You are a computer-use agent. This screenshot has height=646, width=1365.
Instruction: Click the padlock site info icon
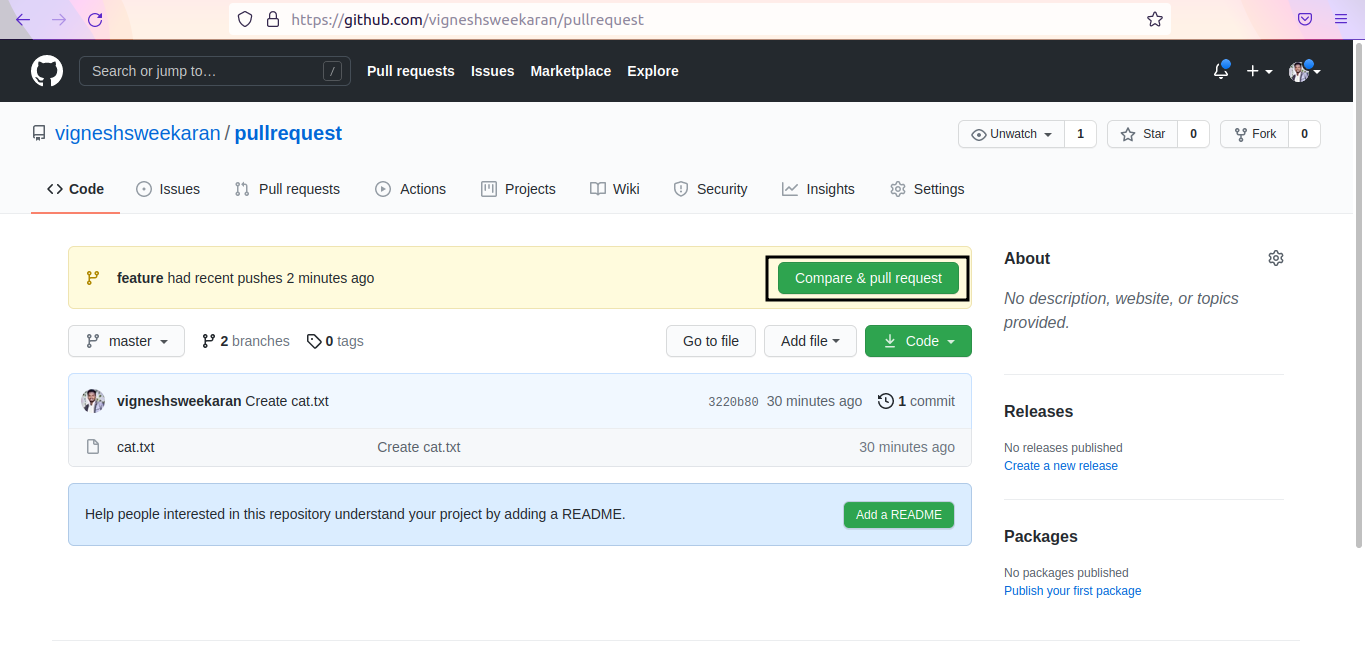tap(272, 19)
